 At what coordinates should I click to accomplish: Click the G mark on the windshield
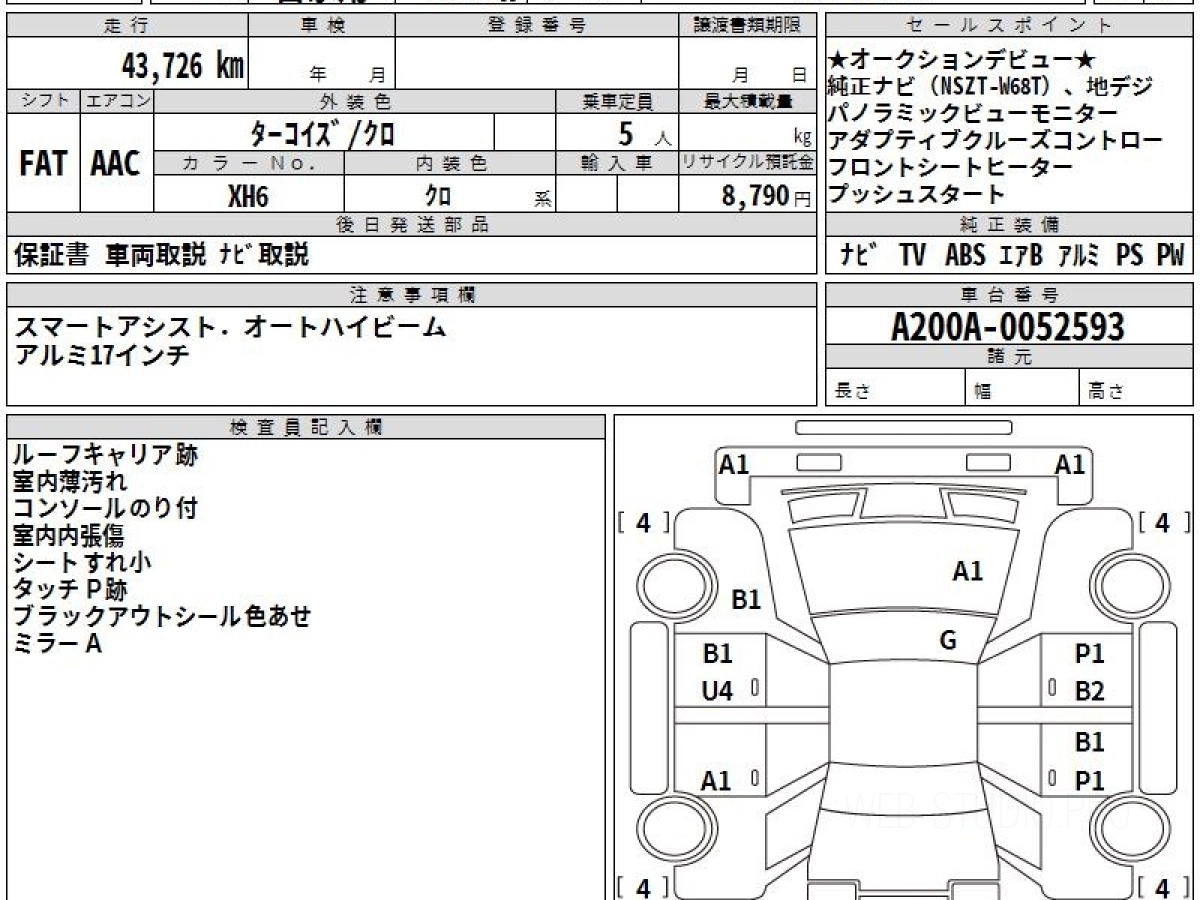(x=948, y=641)
